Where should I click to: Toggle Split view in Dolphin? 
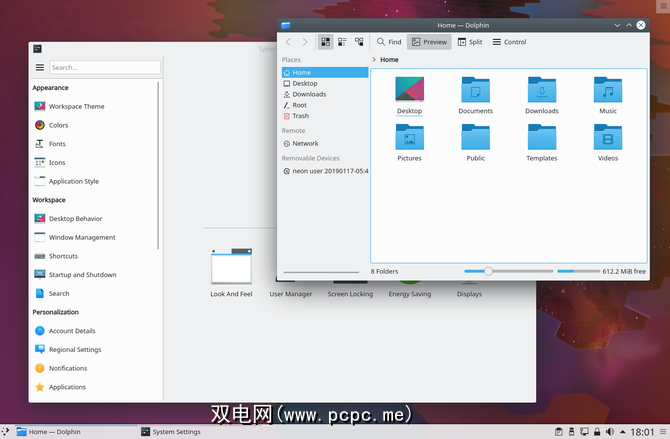pyautogui.click(x=468, y=42)
